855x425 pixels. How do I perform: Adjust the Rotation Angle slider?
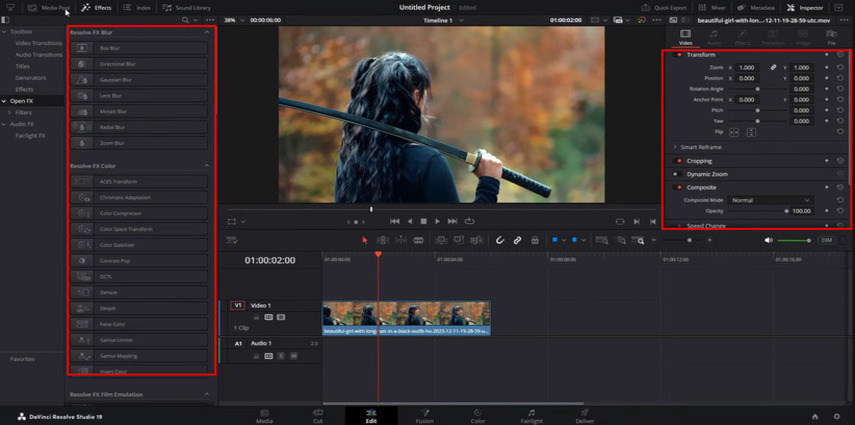click(757, 89)
